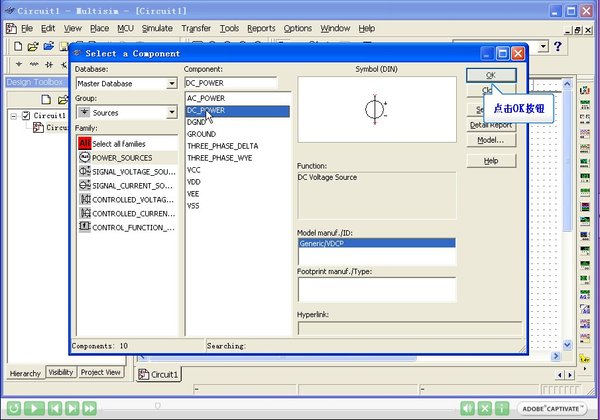The image size is (600, 420).
Task: Click the Model... button
Action: click(x=491, y=140)
